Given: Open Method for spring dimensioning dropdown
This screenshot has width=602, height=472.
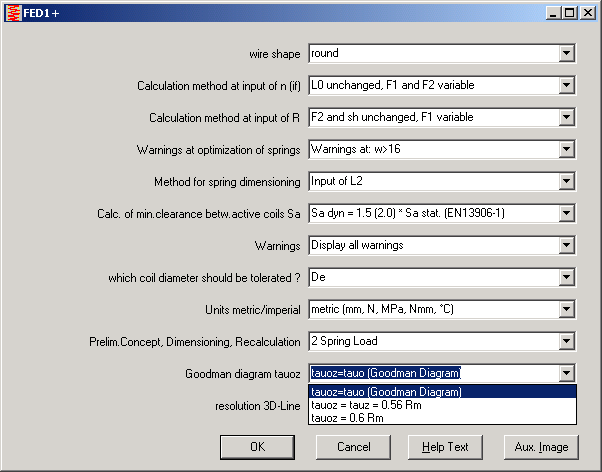Looking at the screenshot, I should click(x=565, y=182).
